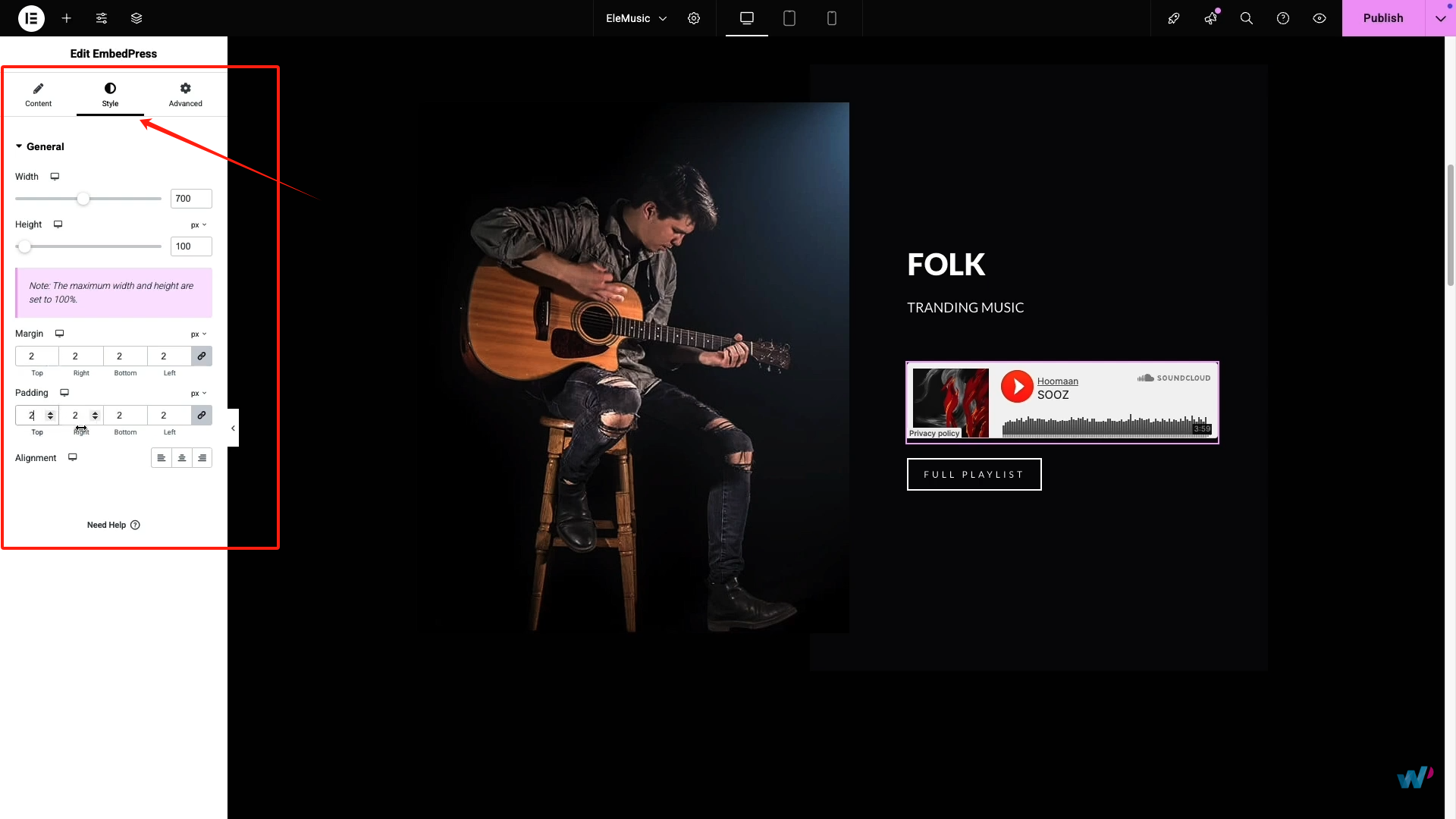Select center alignment option
1456x819 pixels.
tap(182, 458)
